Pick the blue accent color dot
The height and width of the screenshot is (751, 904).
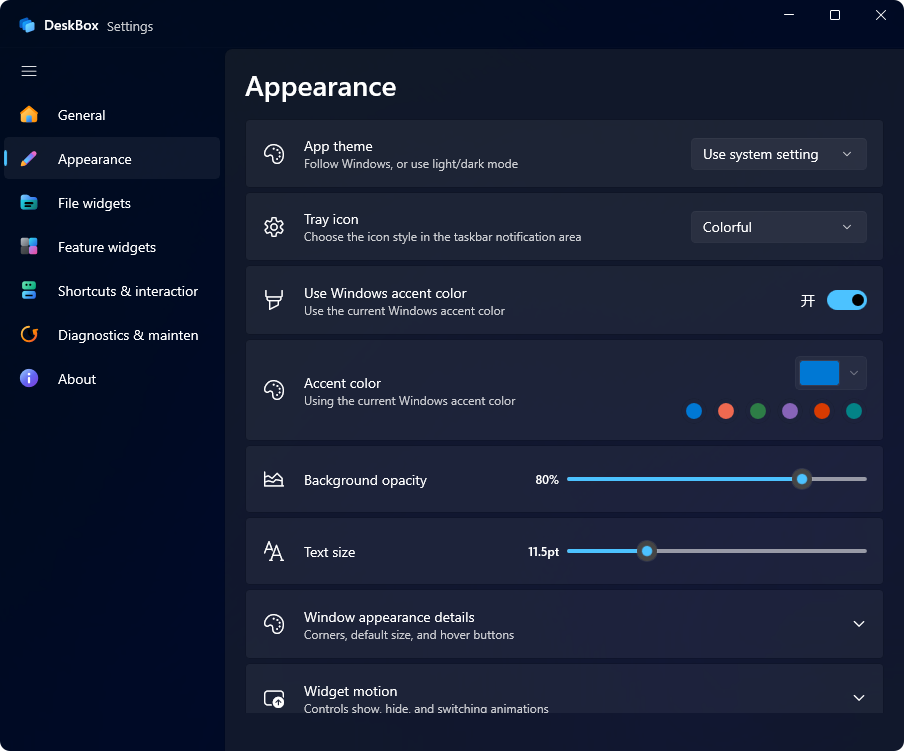(x=694, y=411)
